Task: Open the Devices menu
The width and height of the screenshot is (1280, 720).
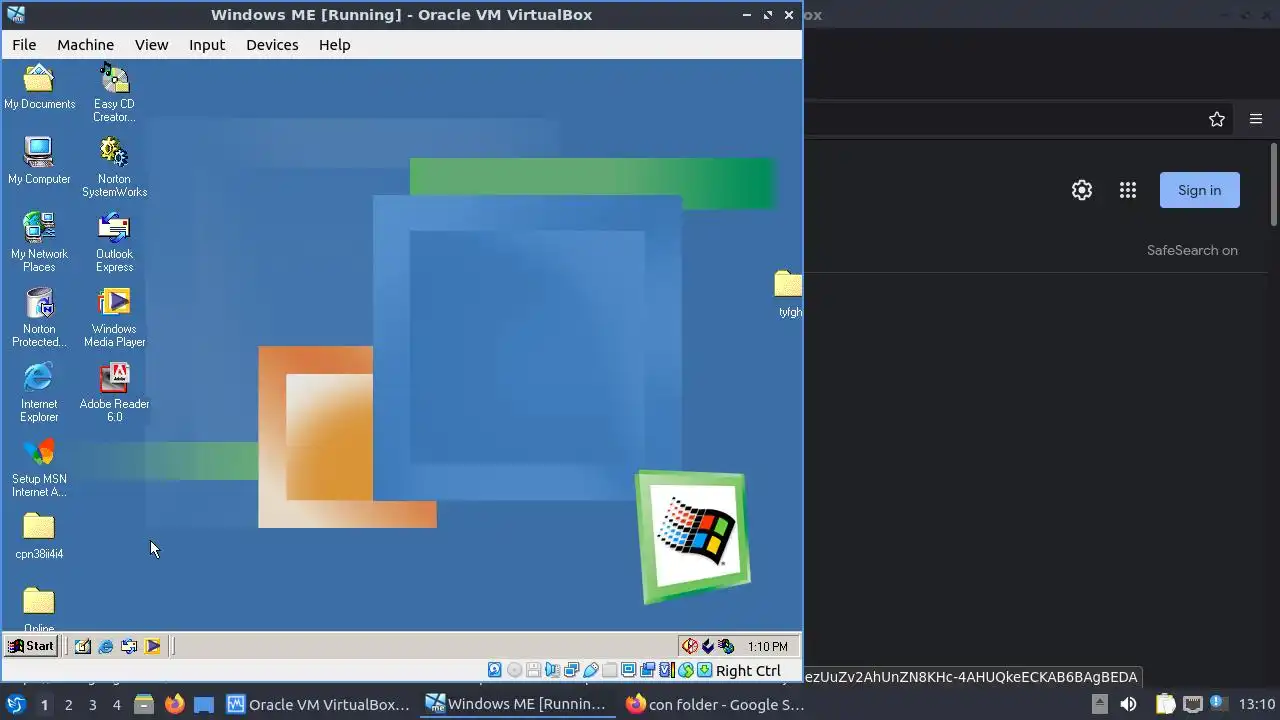Action: 272,45
